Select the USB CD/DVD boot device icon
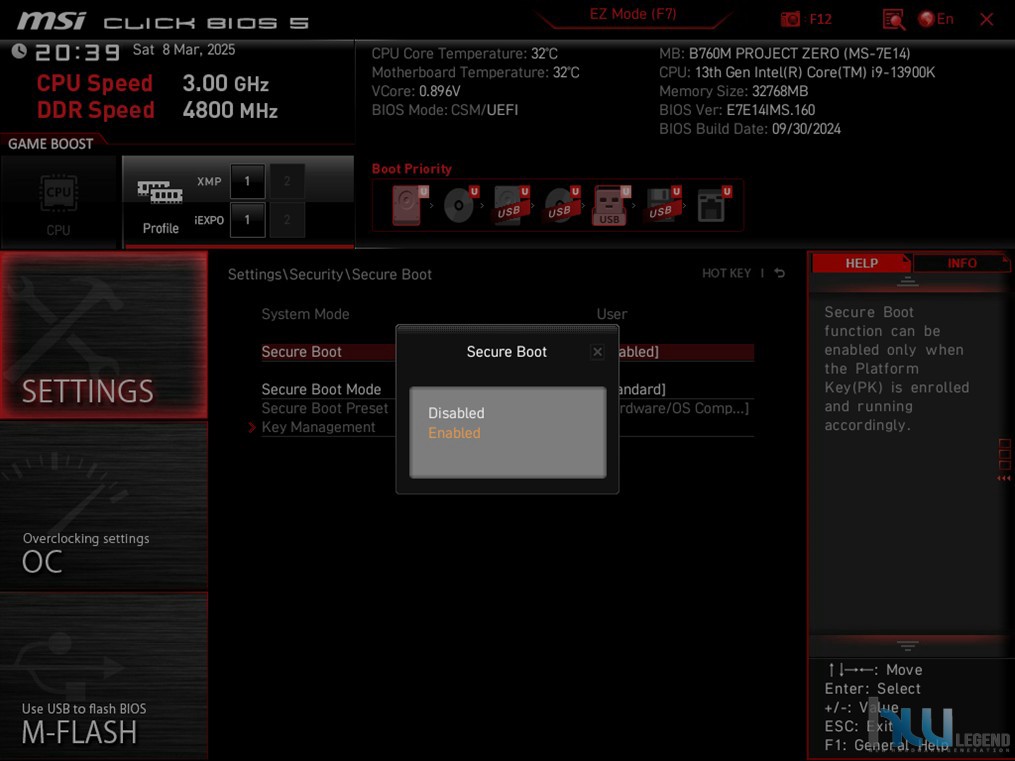The width and height of the screenshot is (1015, 761). tap(561, 205)
